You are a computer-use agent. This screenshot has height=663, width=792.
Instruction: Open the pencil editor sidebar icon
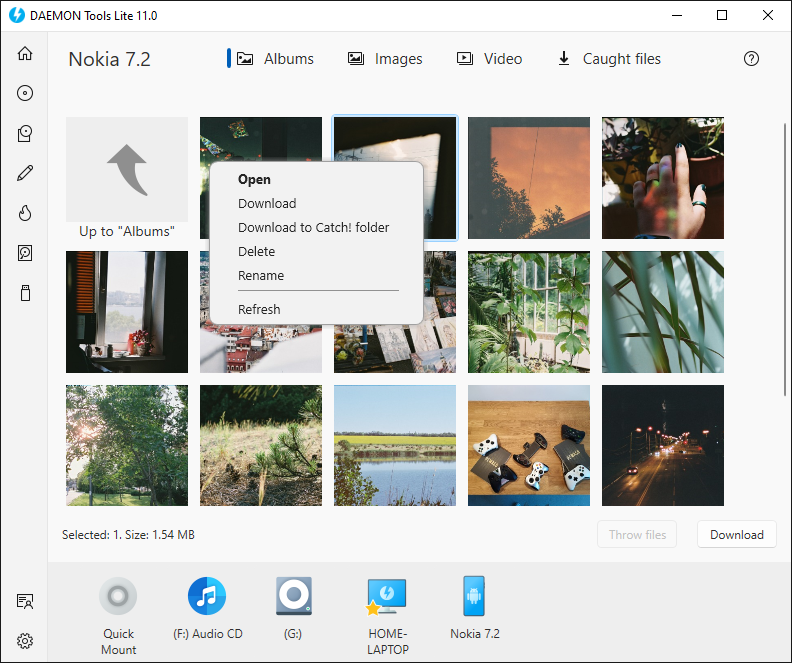(25, 173)
